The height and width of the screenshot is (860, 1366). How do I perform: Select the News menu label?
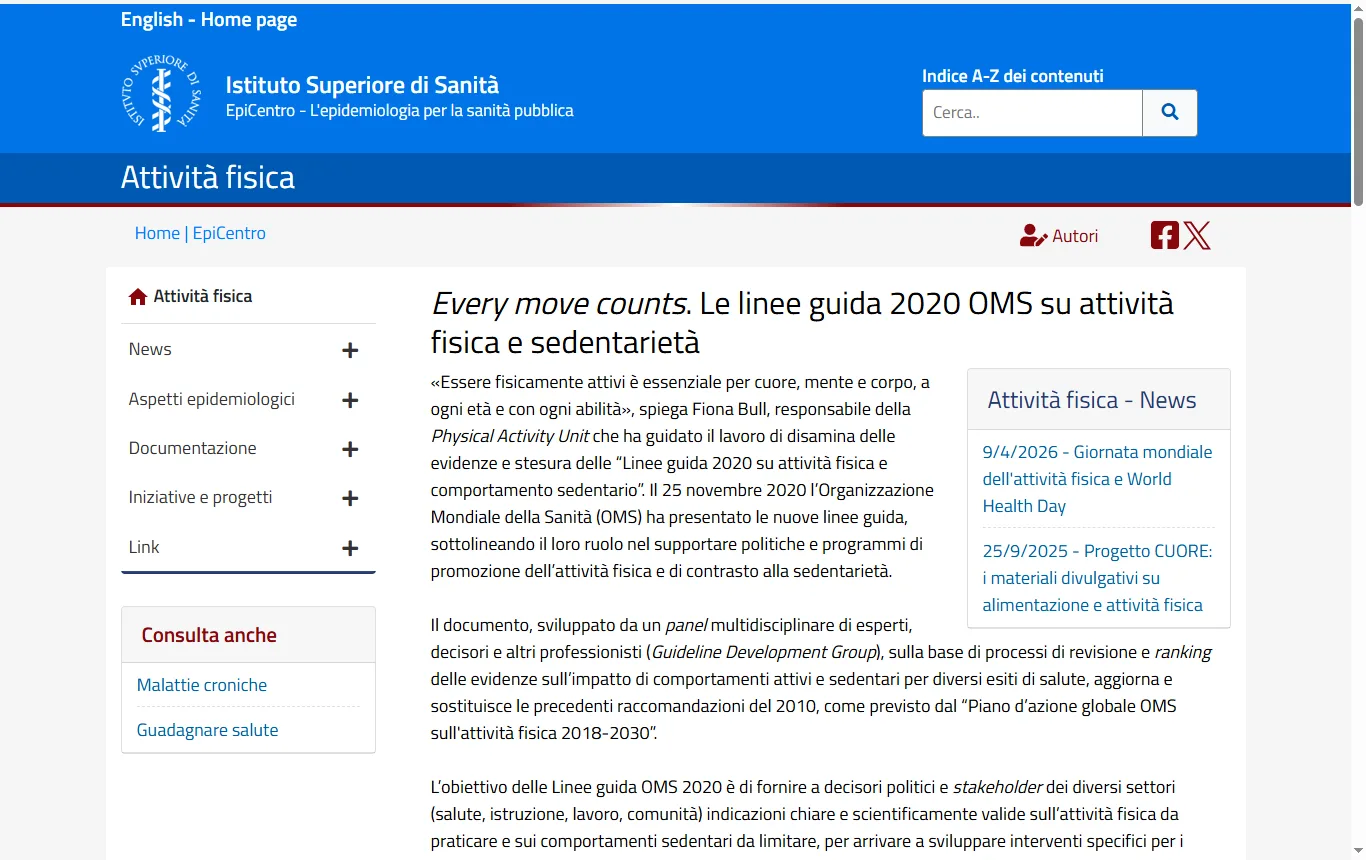150,349
